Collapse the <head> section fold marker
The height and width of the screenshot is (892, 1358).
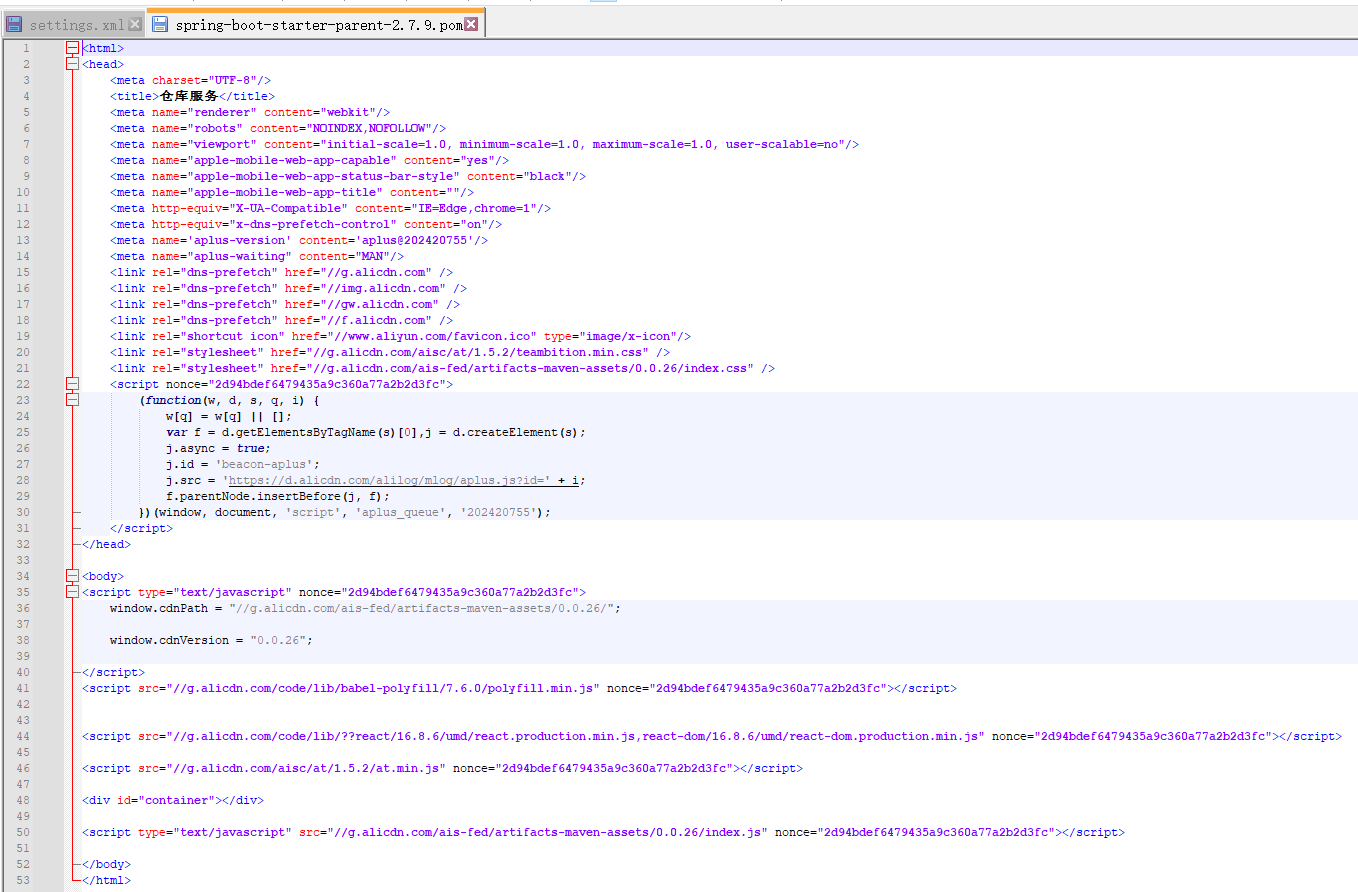70,63
